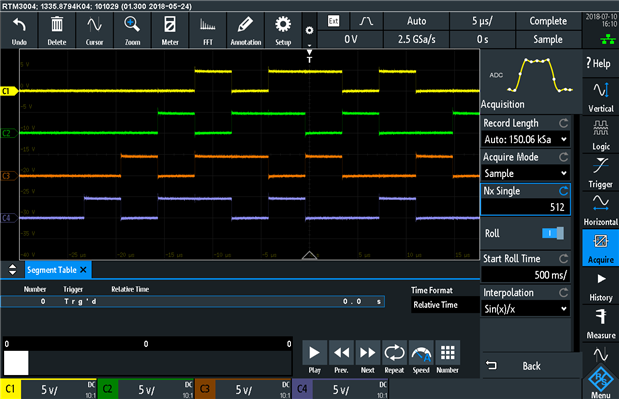This screenshot has width=619, height=399.
Task: Click the Sample mode header field
Action: 548,39
